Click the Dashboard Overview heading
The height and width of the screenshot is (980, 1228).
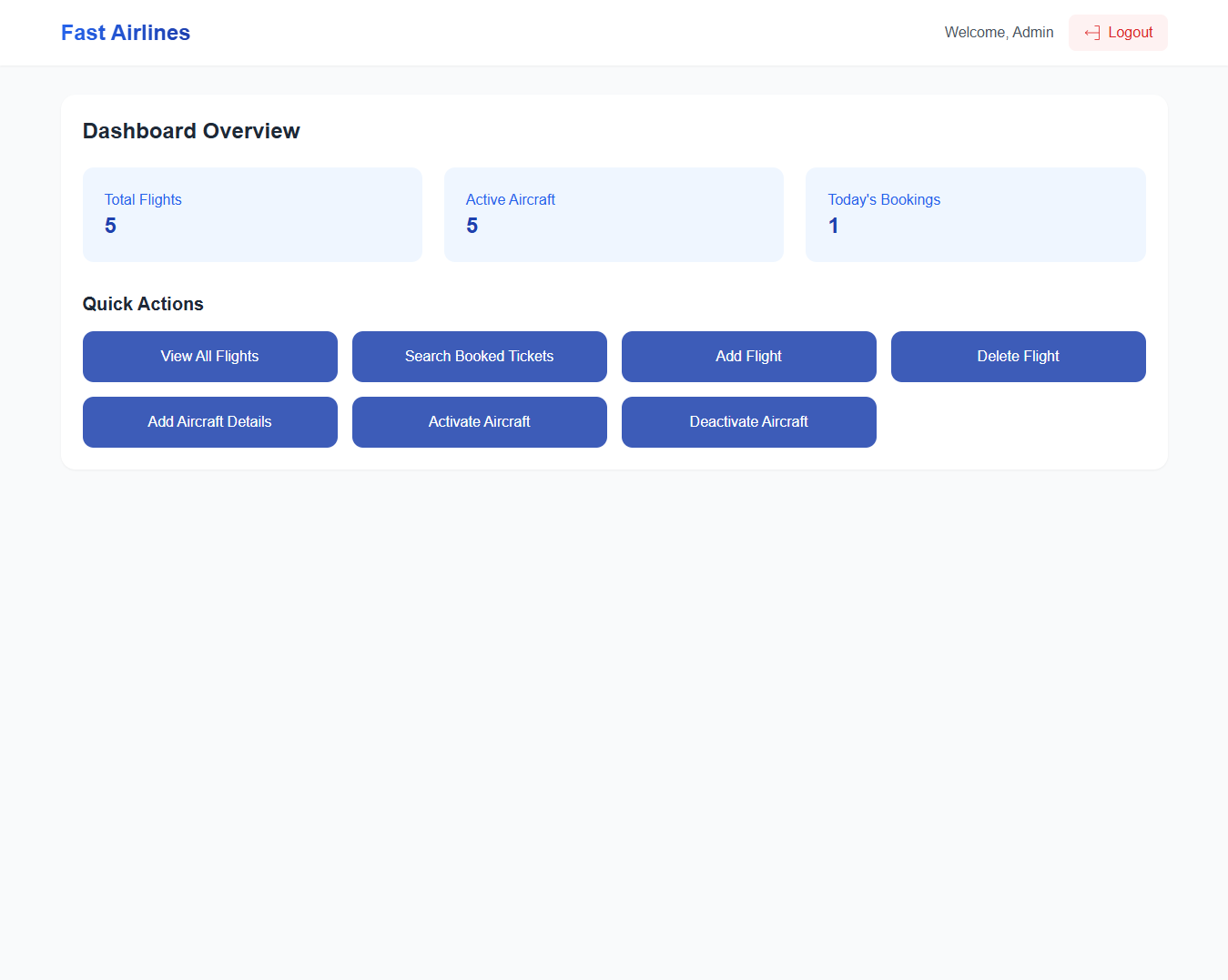[191, 131]
